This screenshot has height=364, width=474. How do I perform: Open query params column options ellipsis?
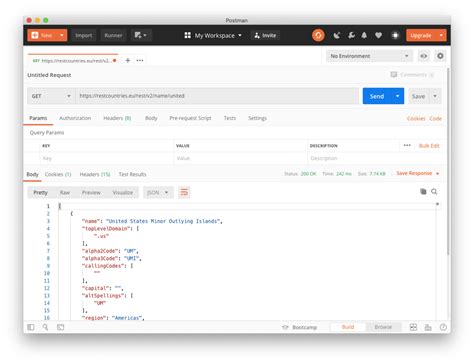pos(407,145)
